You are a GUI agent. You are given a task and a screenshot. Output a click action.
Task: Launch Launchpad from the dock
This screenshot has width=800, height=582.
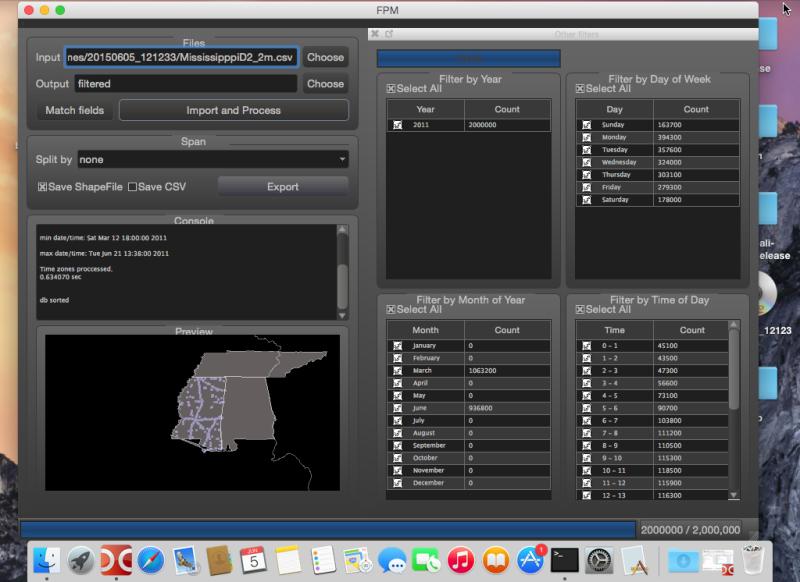coord(81,560)
